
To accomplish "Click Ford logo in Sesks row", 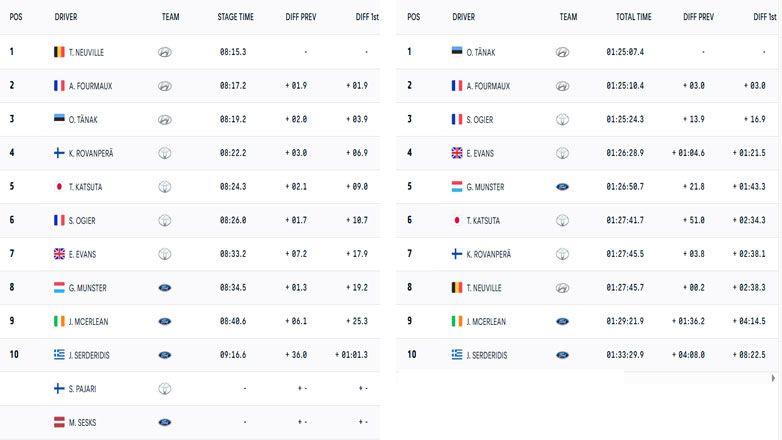I will (165, 423).
